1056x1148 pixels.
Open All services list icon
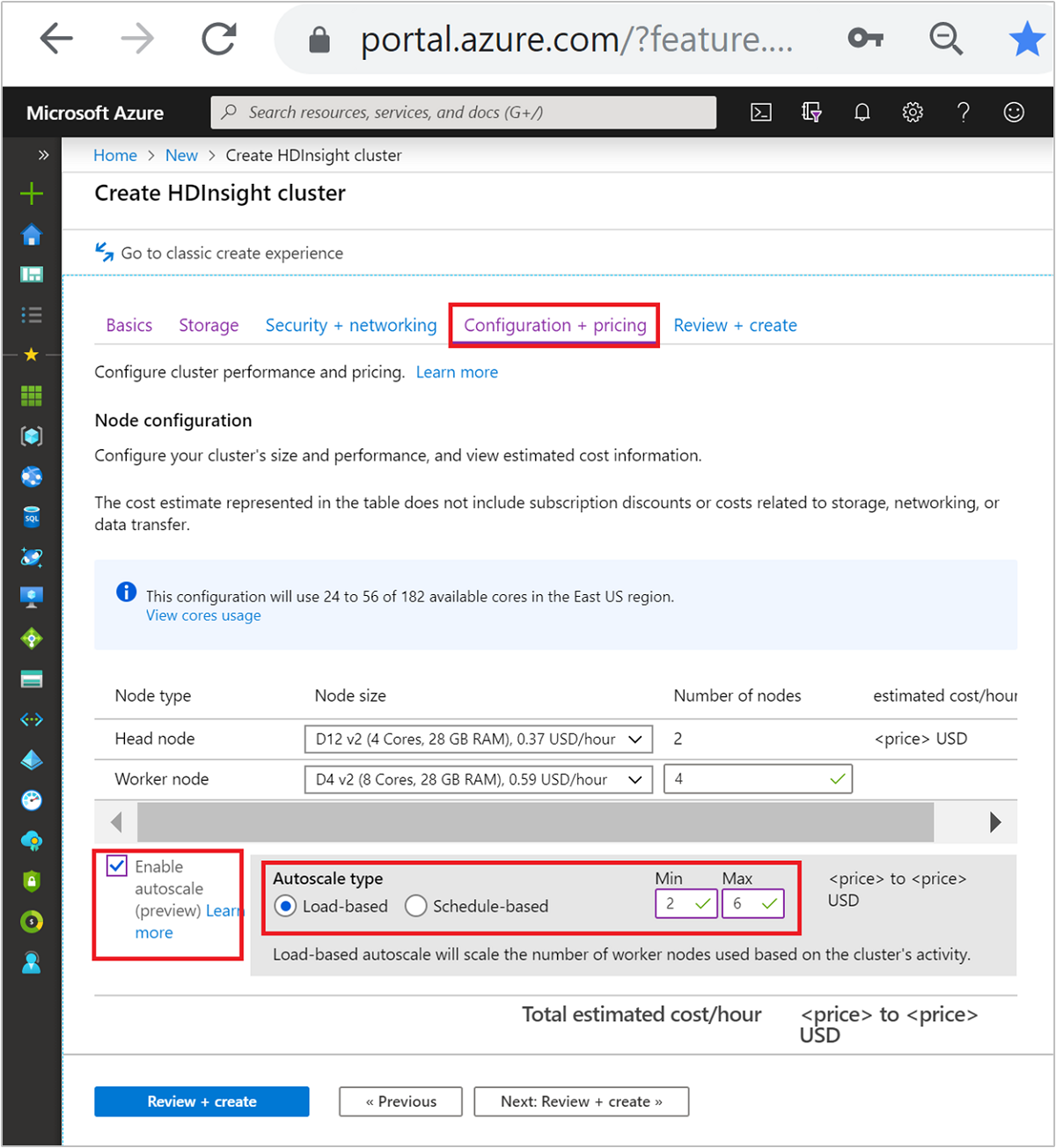coord(32,315)
